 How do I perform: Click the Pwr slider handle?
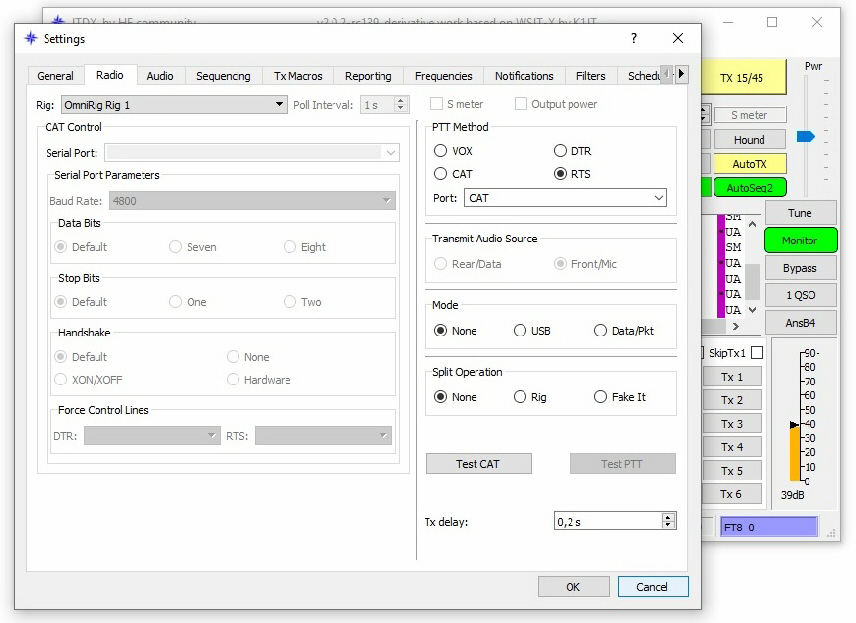(x=805, y=136)
